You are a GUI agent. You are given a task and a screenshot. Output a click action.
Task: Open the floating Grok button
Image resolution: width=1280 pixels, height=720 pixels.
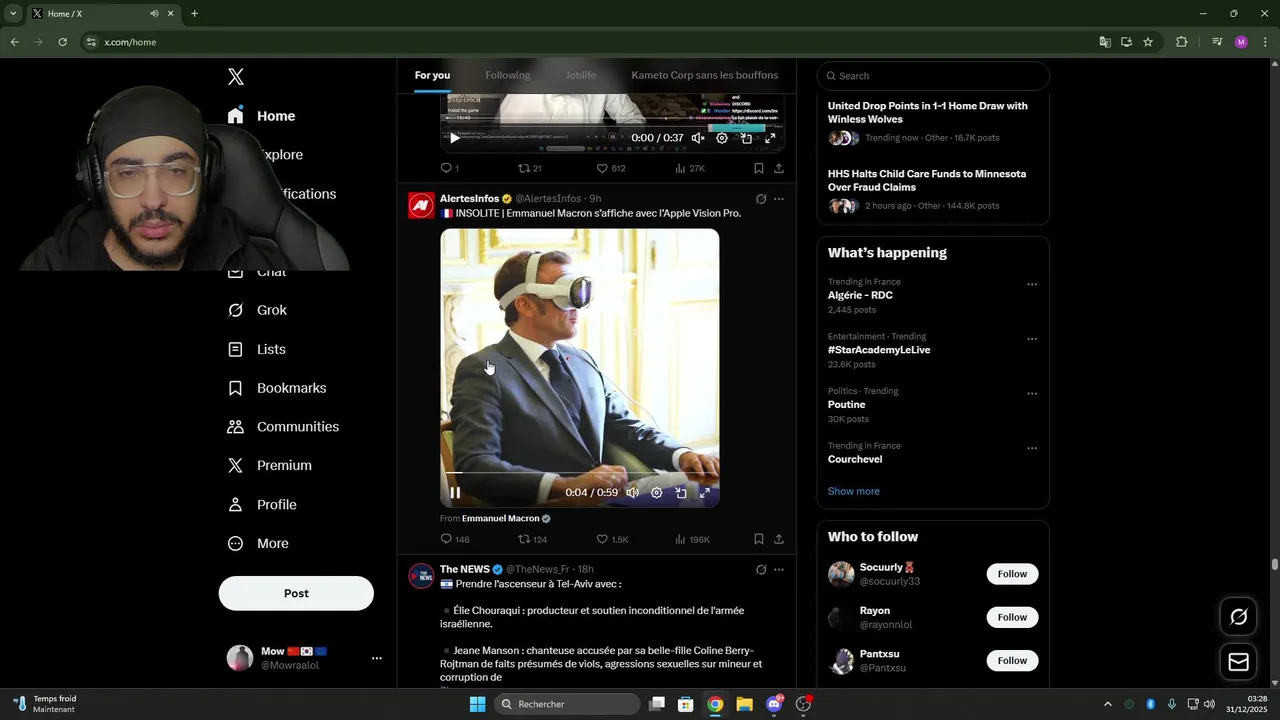[1238, 617]
